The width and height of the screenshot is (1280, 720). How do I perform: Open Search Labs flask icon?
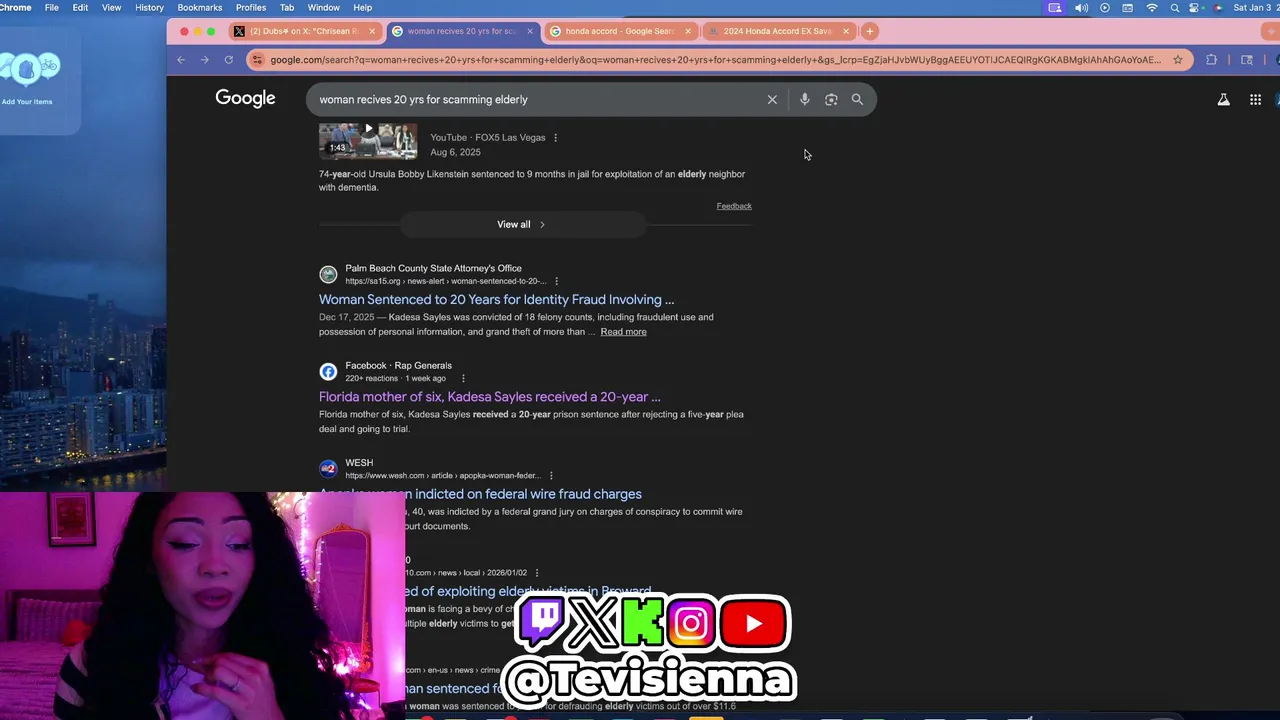tap(1223, 99)
